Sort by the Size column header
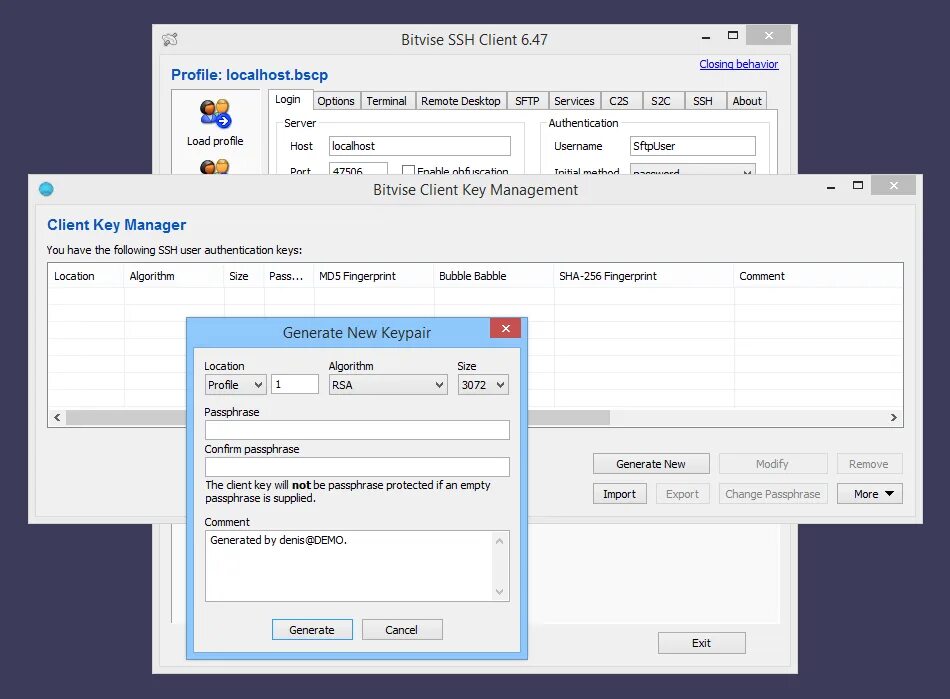This screenshot has width=950, height=699. [x=244, y=276]
